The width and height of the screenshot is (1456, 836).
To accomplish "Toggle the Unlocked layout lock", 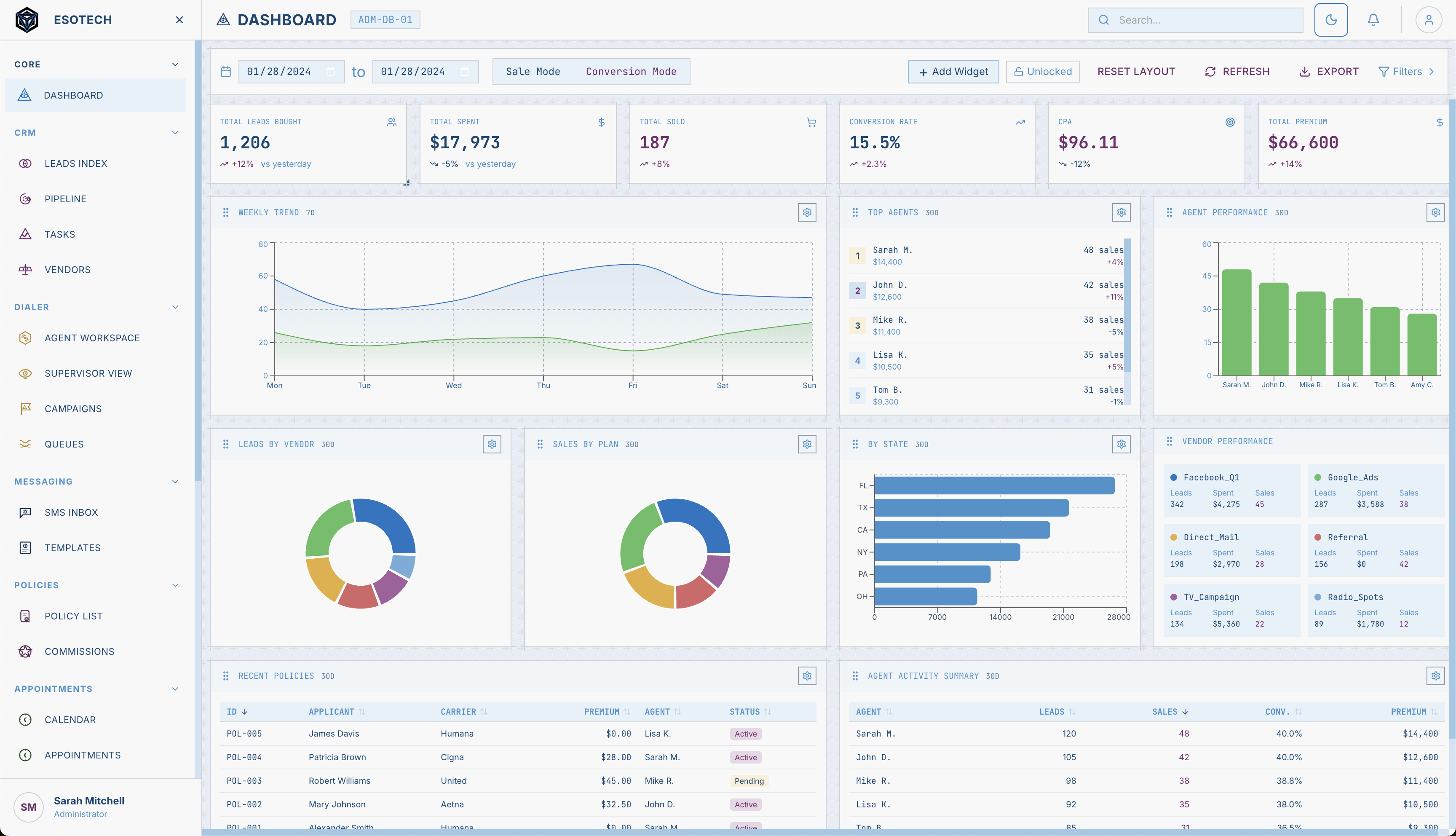I will pos(1043,72).
